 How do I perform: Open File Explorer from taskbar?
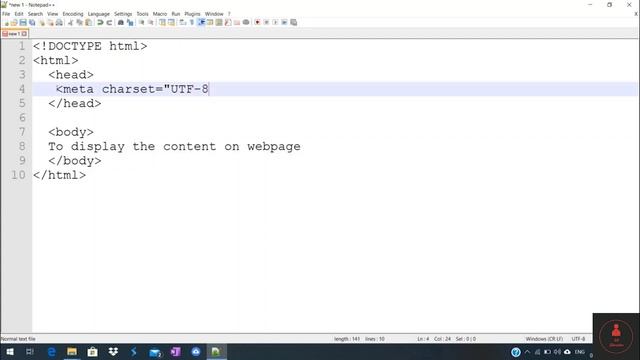[x=72, y=352]
